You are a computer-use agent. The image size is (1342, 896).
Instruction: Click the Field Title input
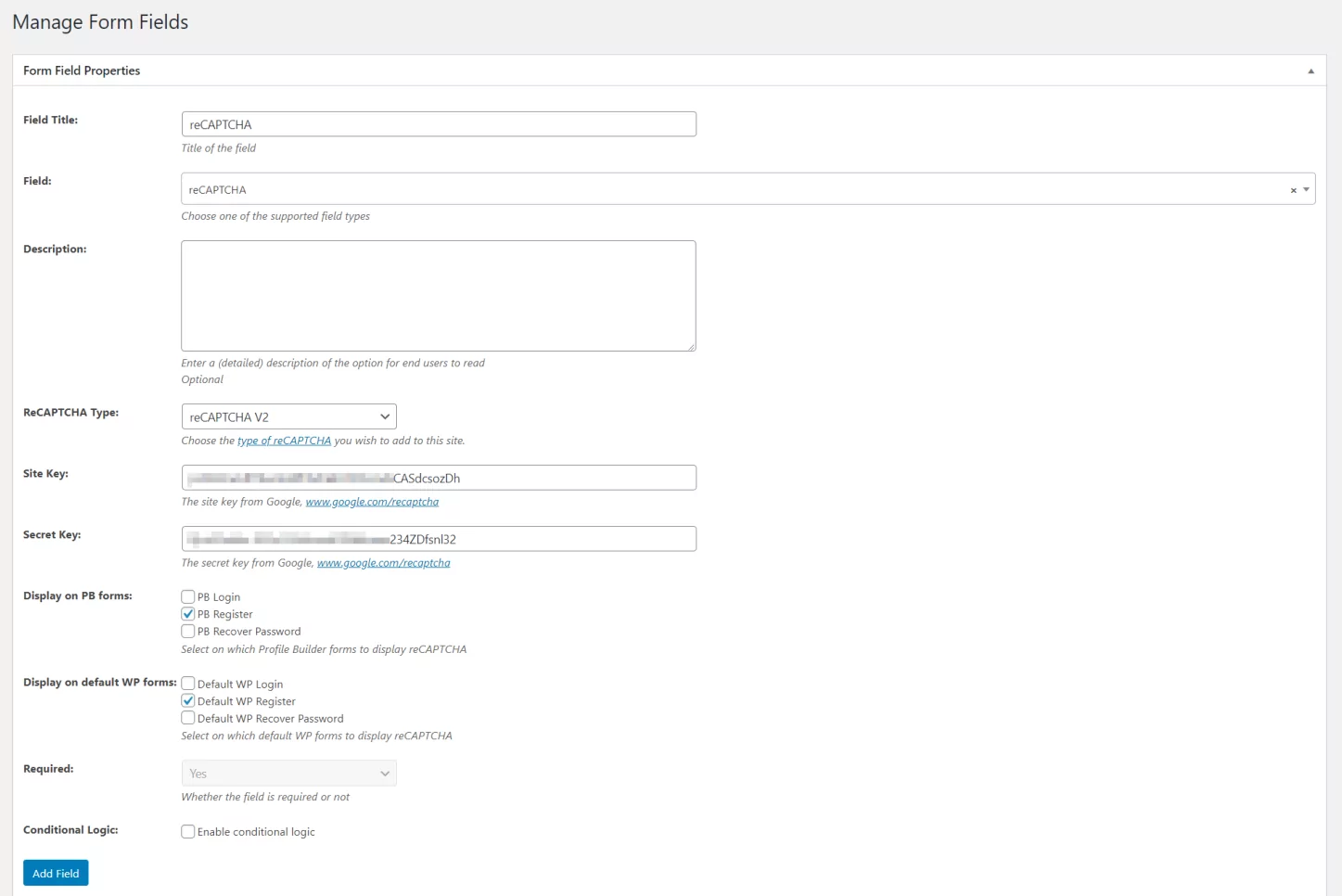tap(439, 124)
